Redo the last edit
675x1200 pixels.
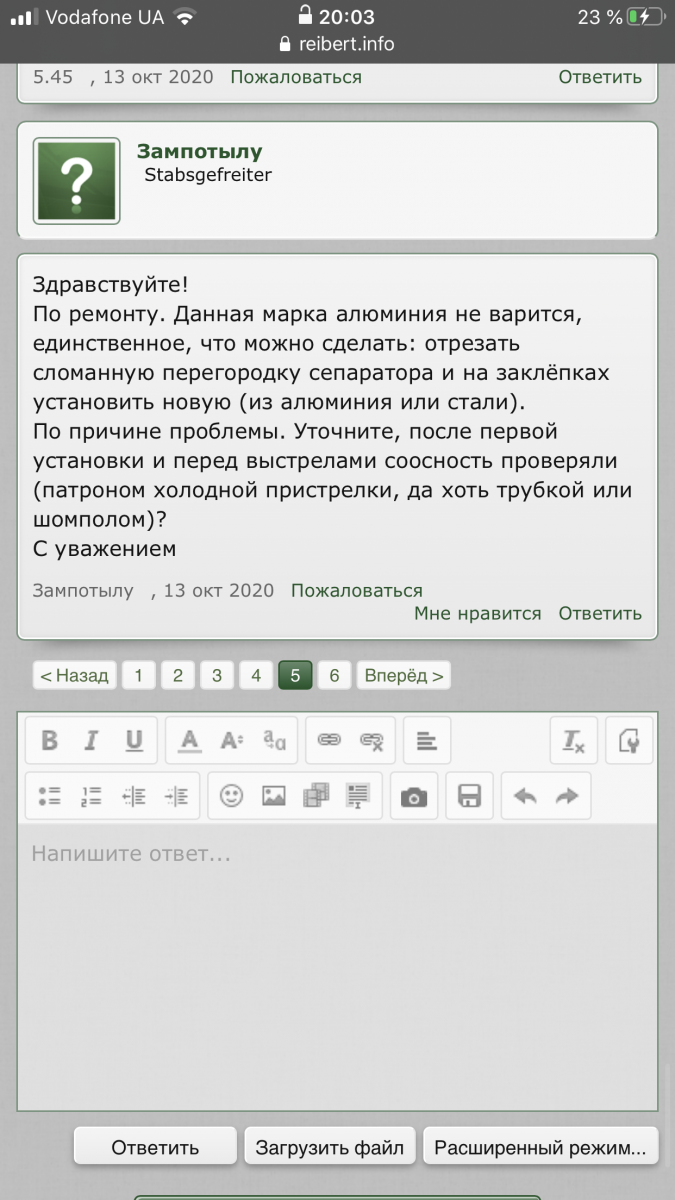click(567, 796)
